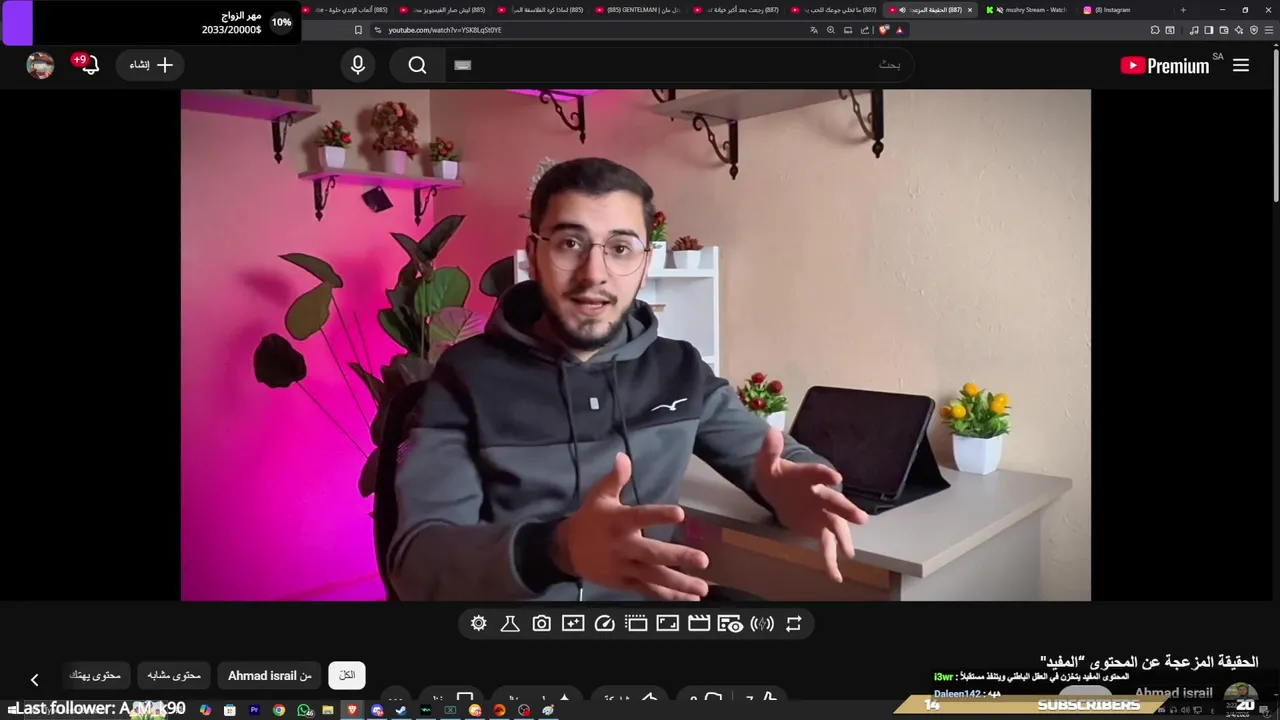Open a new browser tab with plus
1280x720 pixels.
point(1183,10)
